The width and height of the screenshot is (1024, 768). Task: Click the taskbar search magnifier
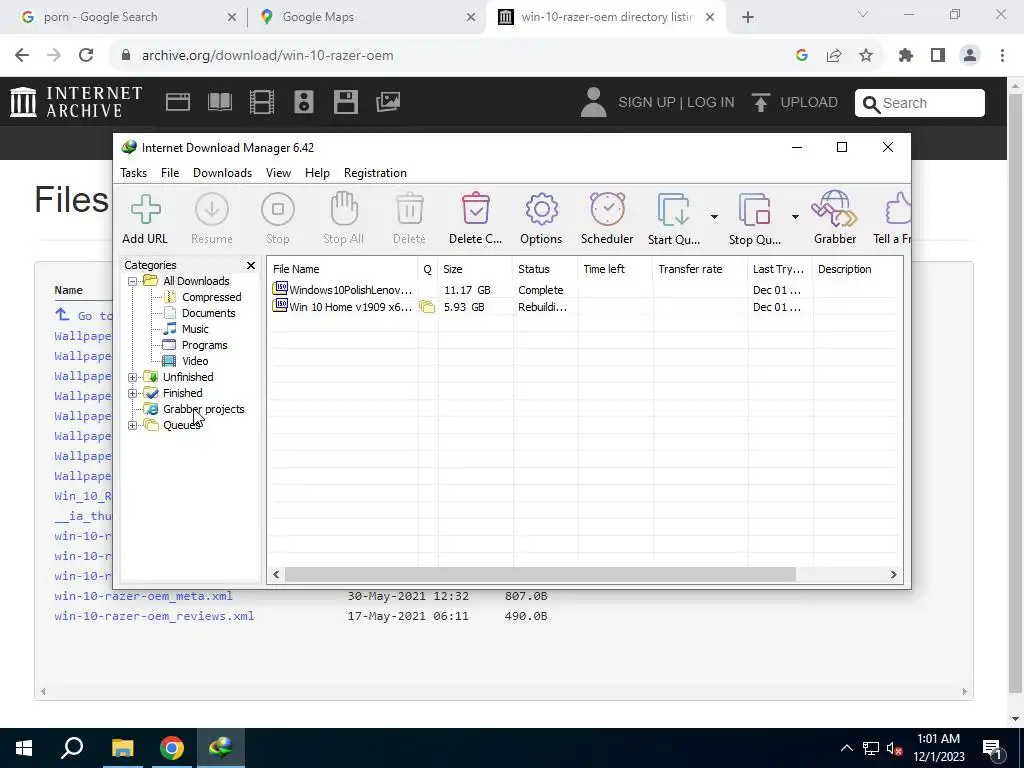click(x=72, y=748)
